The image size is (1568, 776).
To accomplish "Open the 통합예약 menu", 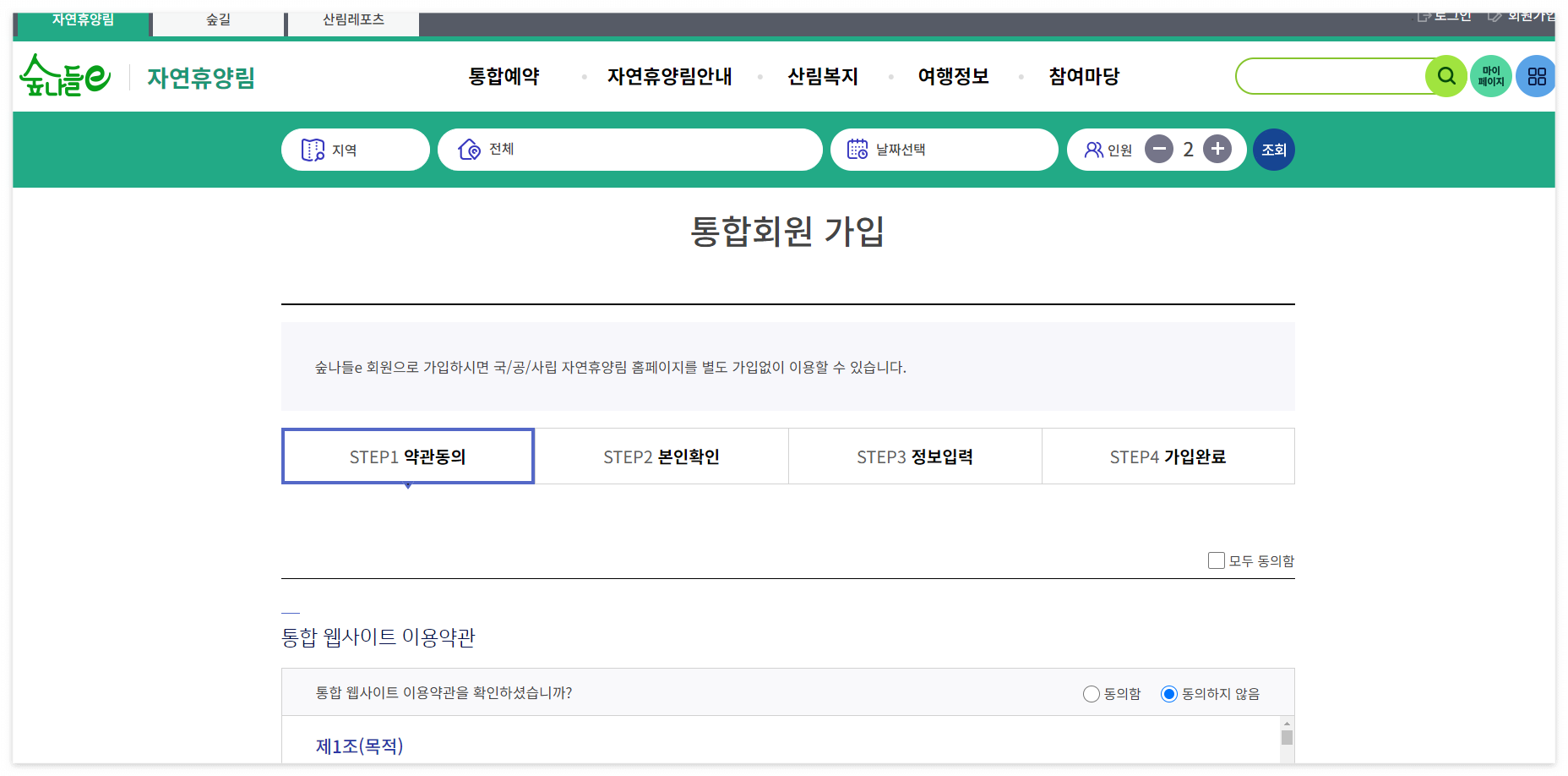I will point(502,76).
